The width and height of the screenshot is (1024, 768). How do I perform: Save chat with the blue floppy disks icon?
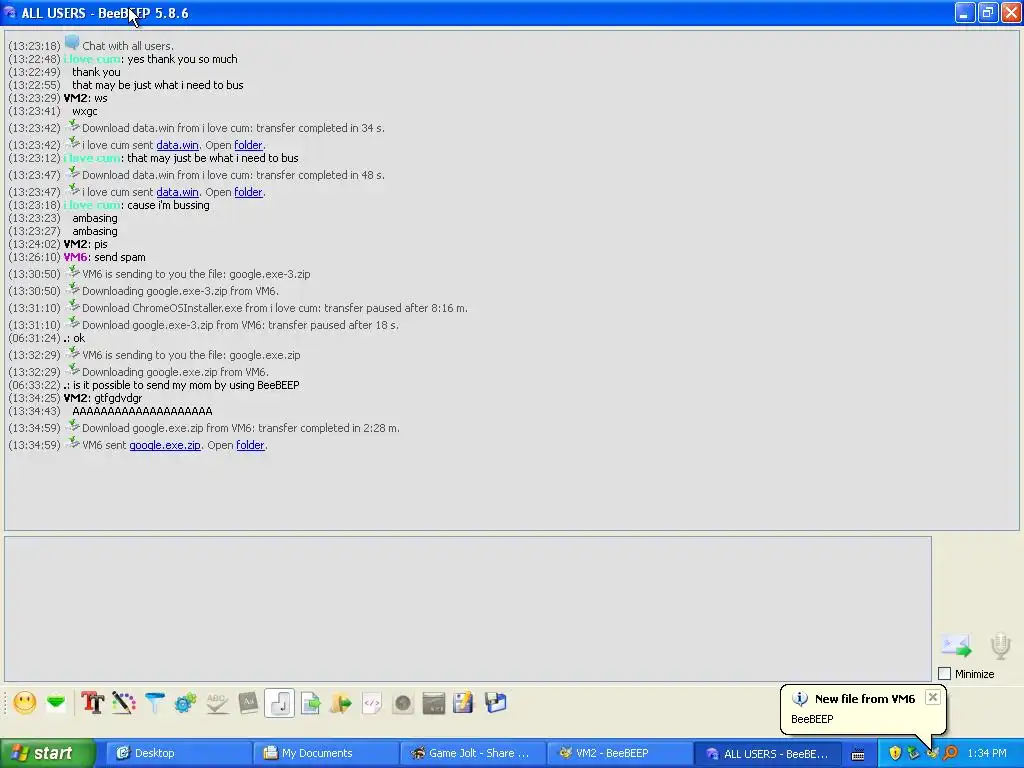tap(496, 703)
